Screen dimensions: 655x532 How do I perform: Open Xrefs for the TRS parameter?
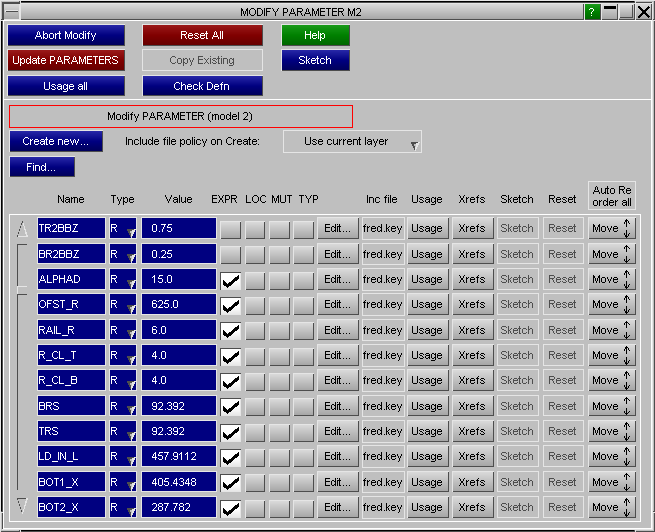[x=471, y=431]
